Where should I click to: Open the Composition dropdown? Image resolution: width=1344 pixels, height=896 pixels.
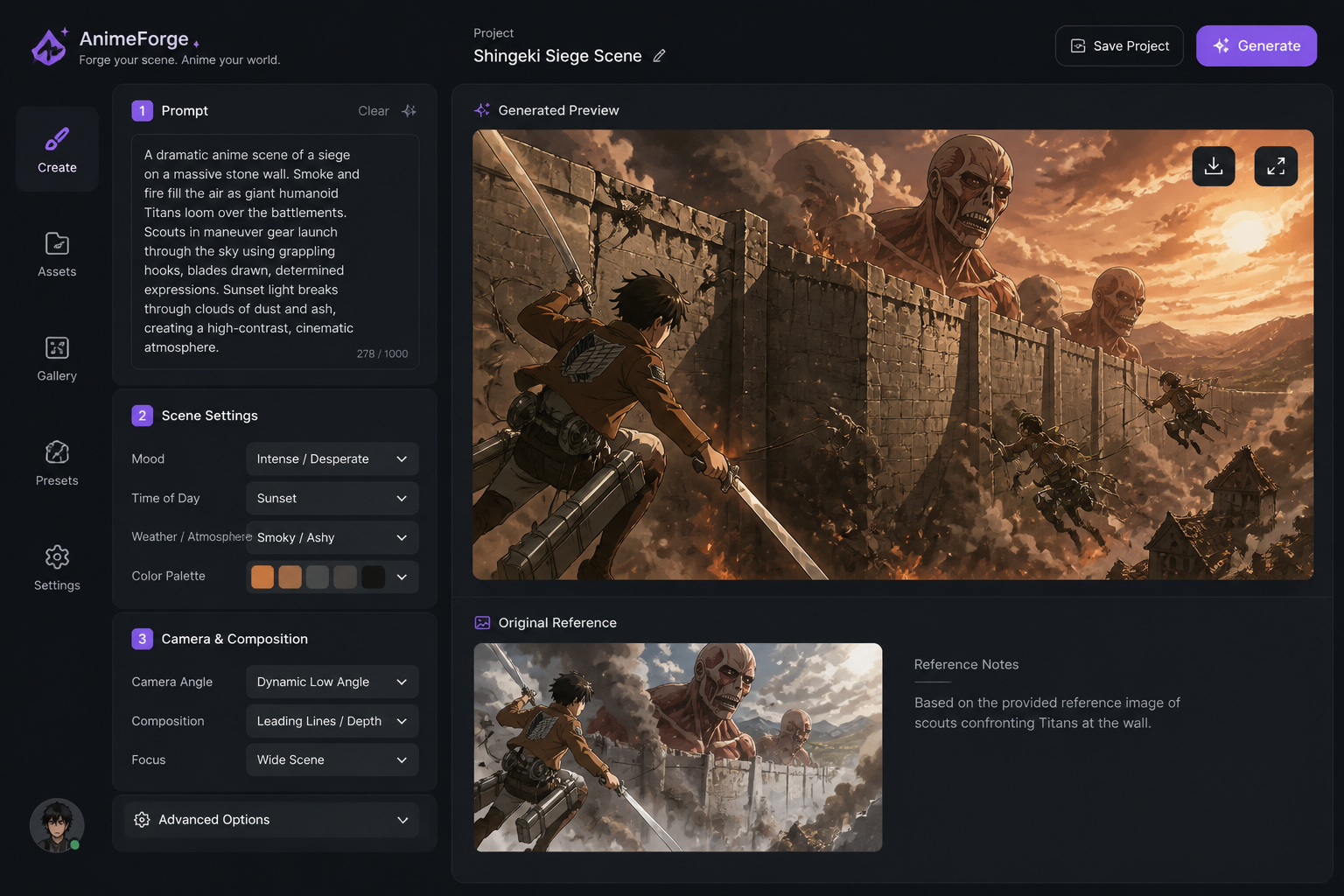pyautogui.click(x=332, y=721)
